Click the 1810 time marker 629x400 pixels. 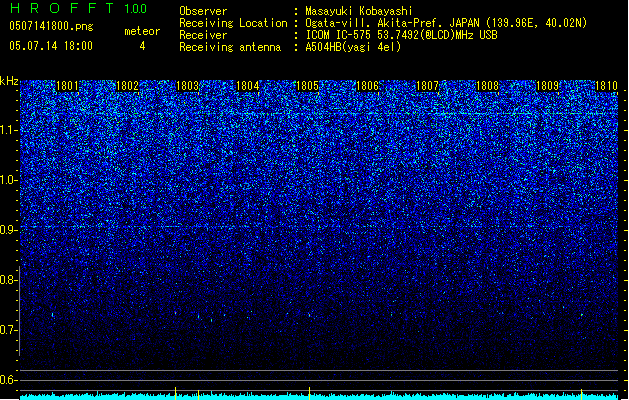[607, 86]
